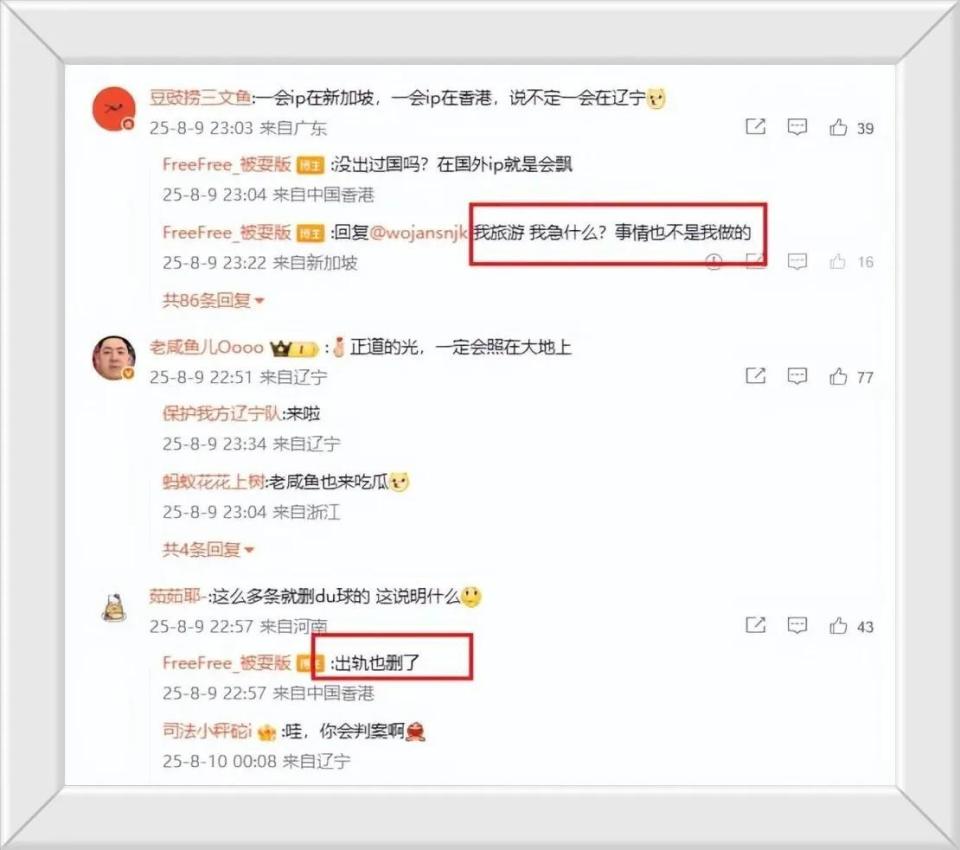Forward 老咸鱼儿Oooo's comment via share icon
This screenshot has height=850, width=960.
[756, 375]
